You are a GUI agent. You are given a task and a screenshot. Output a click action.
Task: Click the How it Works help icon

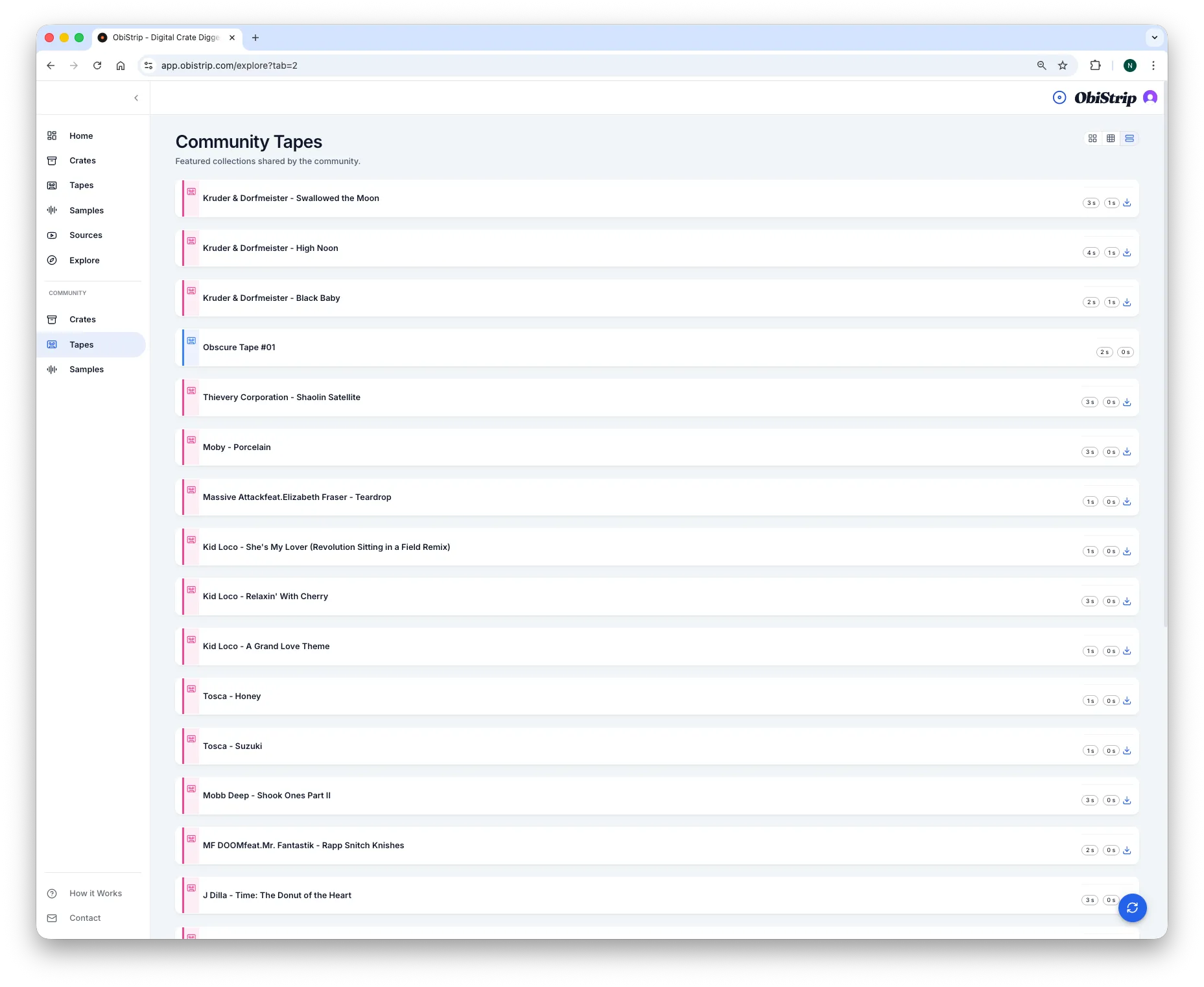[x=52, y=893]
